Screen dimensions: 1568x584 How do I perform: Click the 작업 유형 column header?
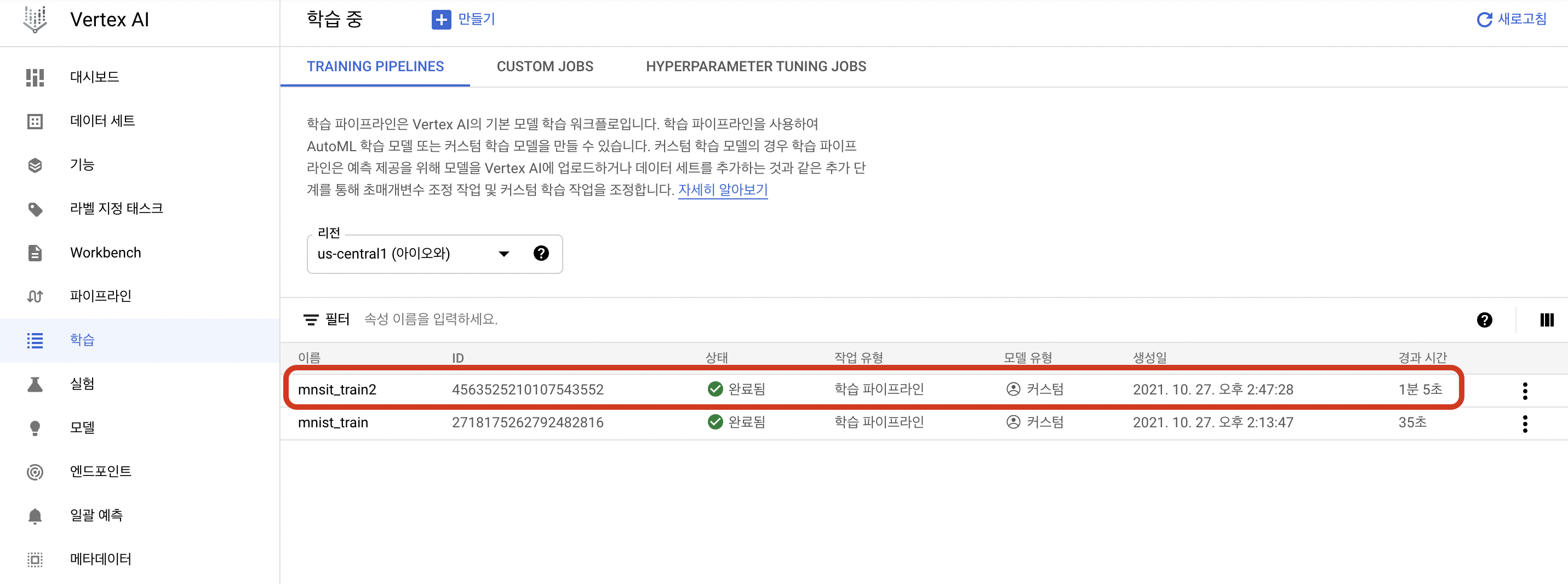point(859,358)
